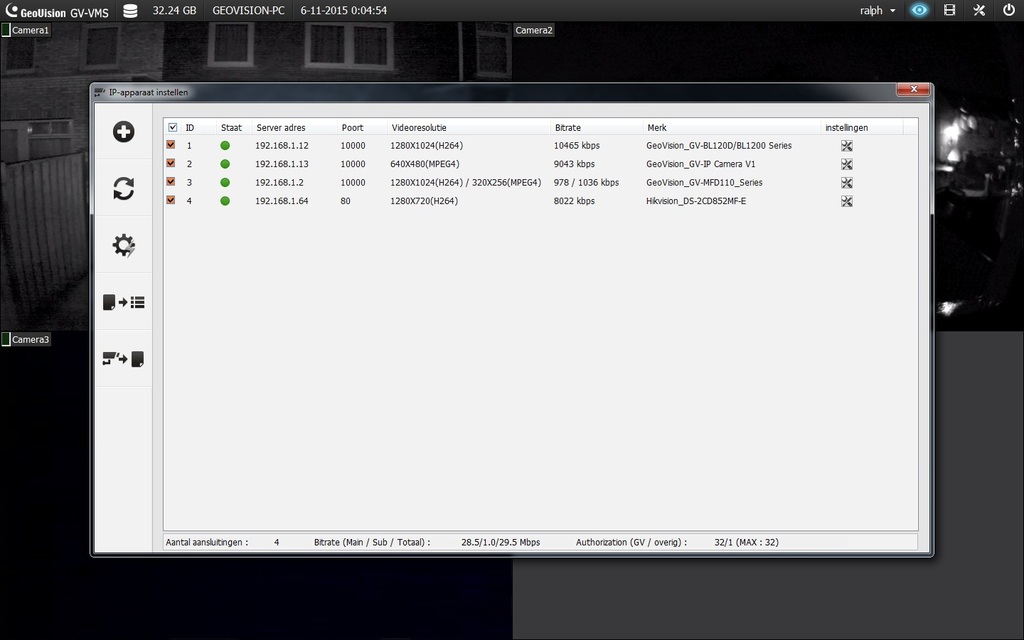Sort by the Server adres column header
Viewport: 1024px width, 640px height.
click(x=281, y=128)
